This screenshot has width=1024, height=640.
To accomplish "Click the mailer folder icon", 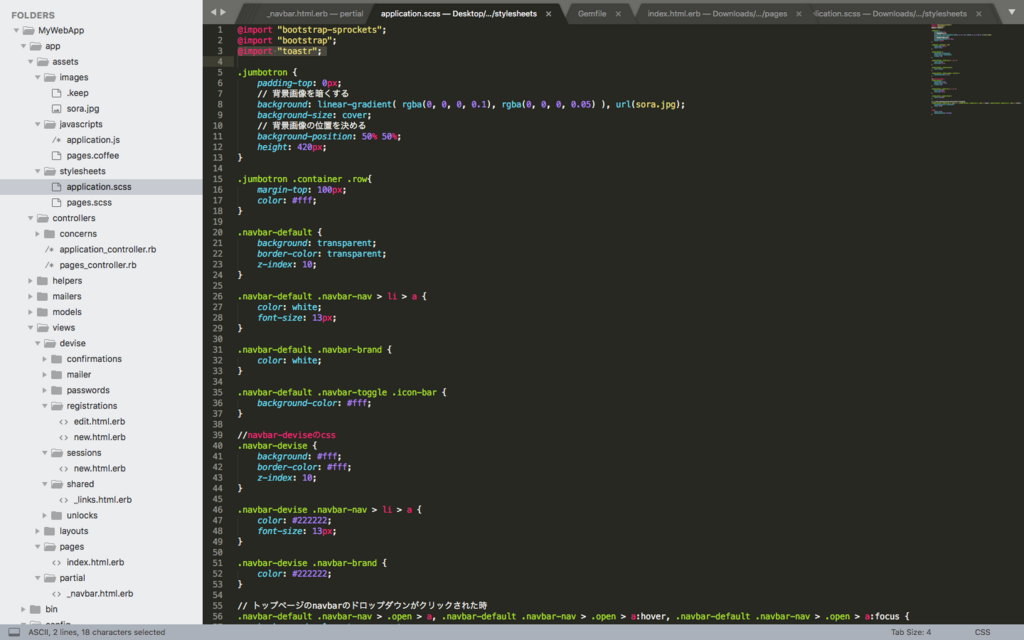I will tap(57, 375).
